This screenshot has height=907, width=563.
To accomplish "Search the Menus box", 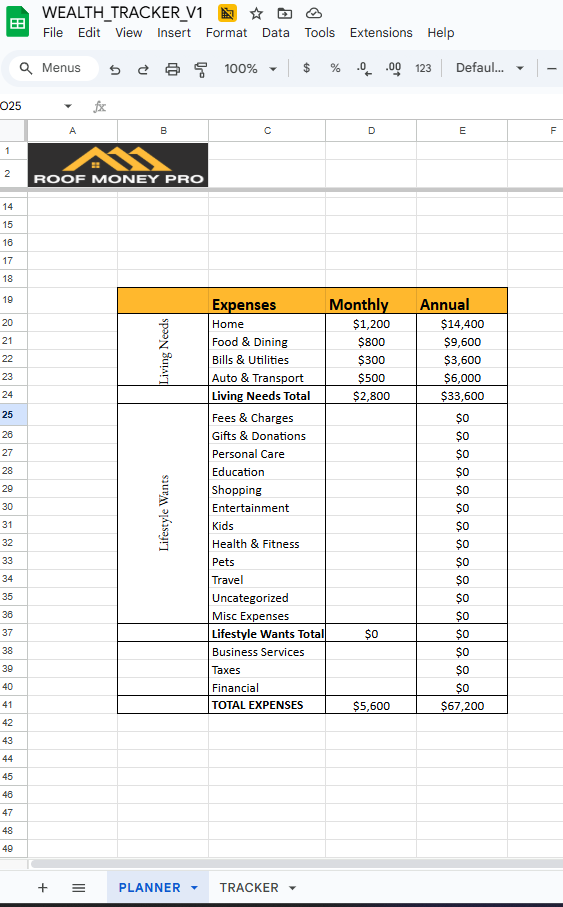I will point(54,68).
